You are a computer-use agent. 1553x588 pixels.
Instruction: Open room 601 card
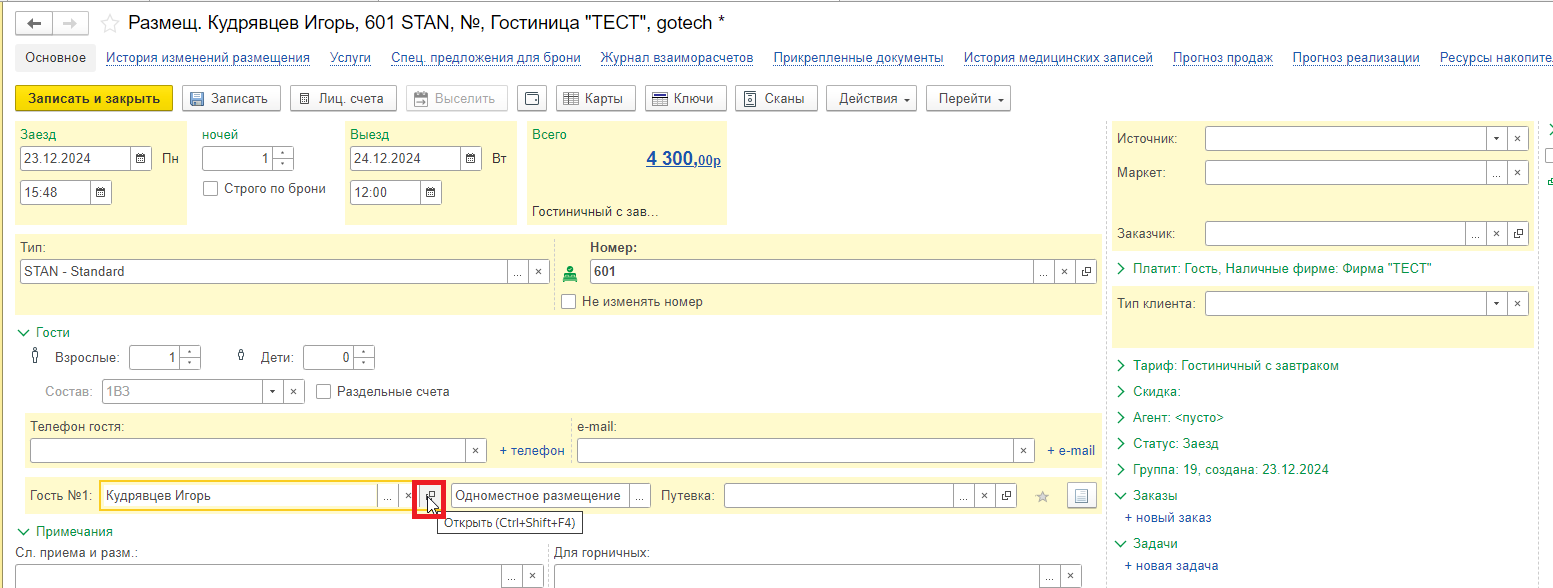click(x=1085, y=272)
